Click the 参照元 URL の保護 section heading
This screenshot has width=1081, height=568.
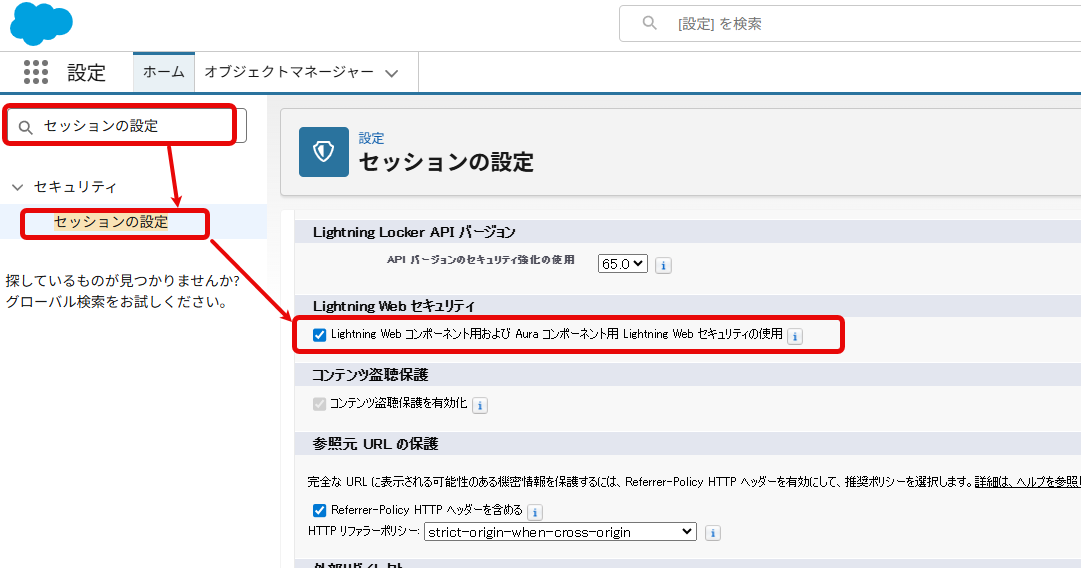(x=375, y=444)
